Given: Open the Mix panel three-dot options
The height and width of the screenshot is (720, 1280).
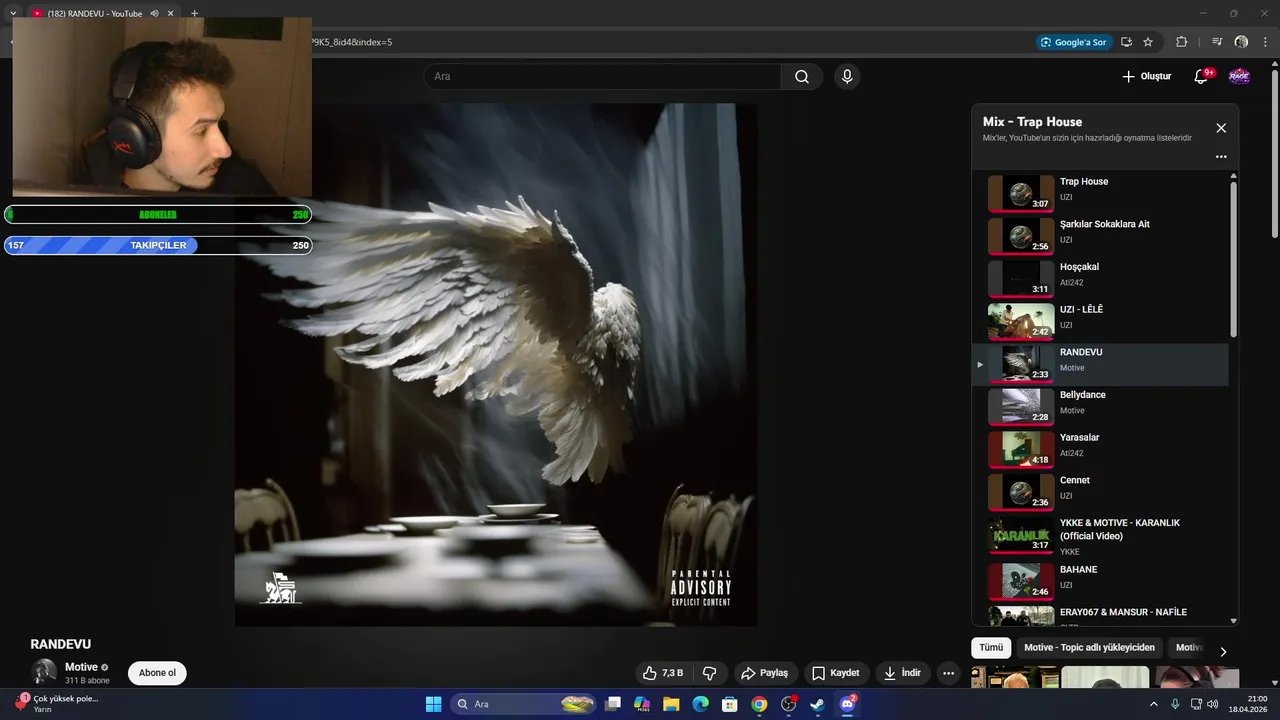Looking at the screenshot, I should coord(1221,157).
